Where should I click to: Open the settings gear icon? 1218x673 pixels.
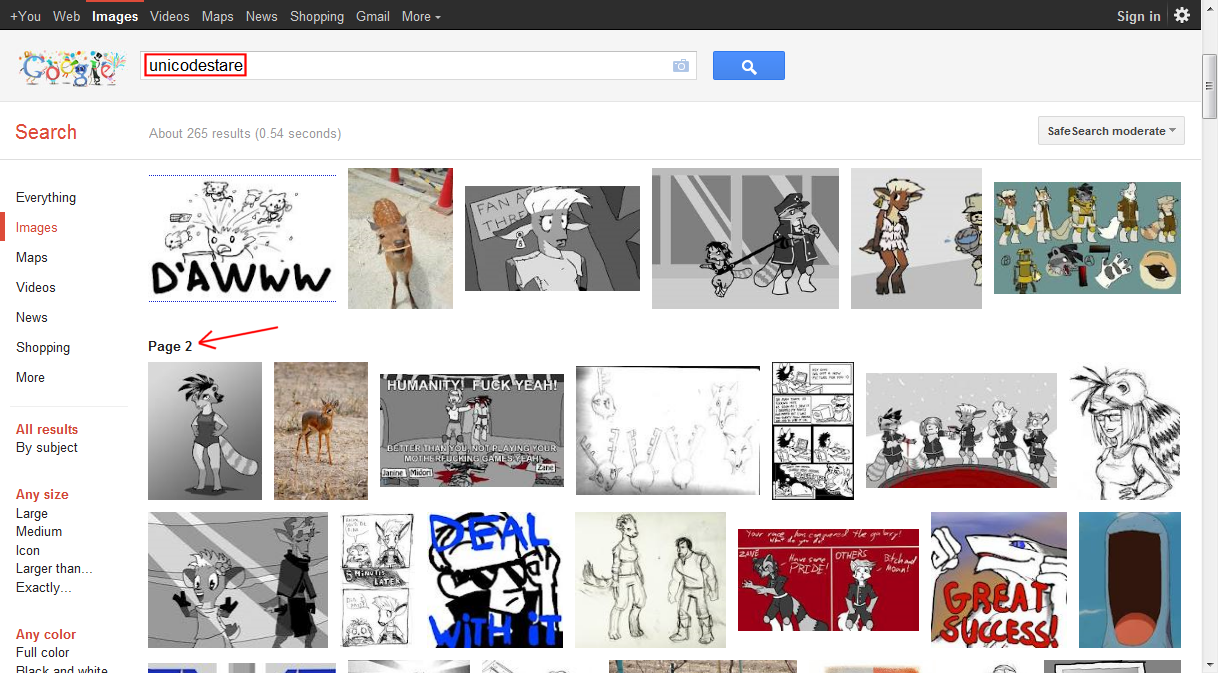point(1182,16)
